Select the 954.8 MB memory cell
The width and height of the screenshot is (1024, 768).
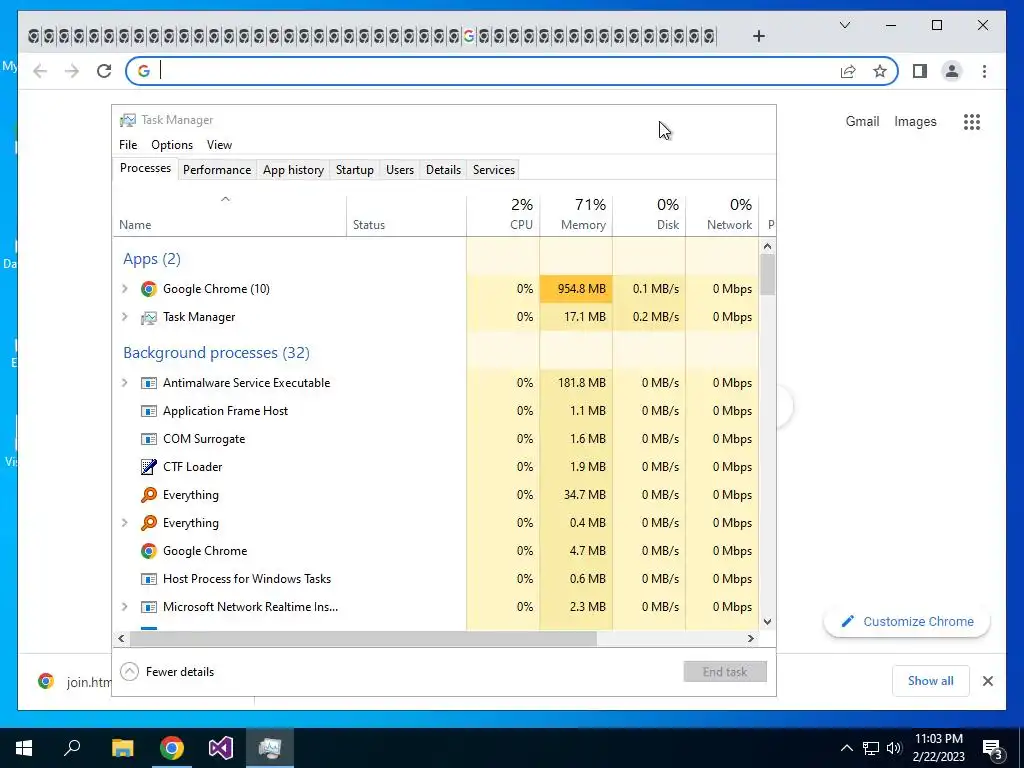(577, 289)
